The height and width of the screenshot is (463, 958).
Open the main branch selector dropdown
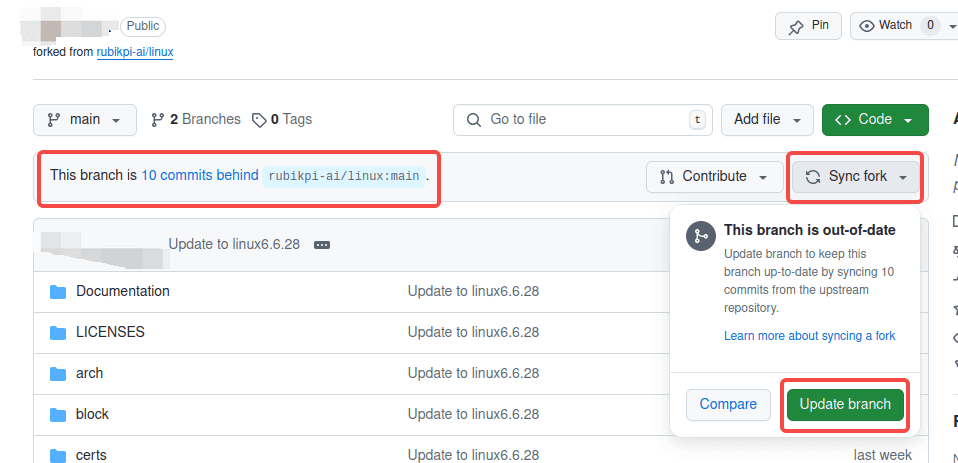pyautogui.click(x=85, y=120)
